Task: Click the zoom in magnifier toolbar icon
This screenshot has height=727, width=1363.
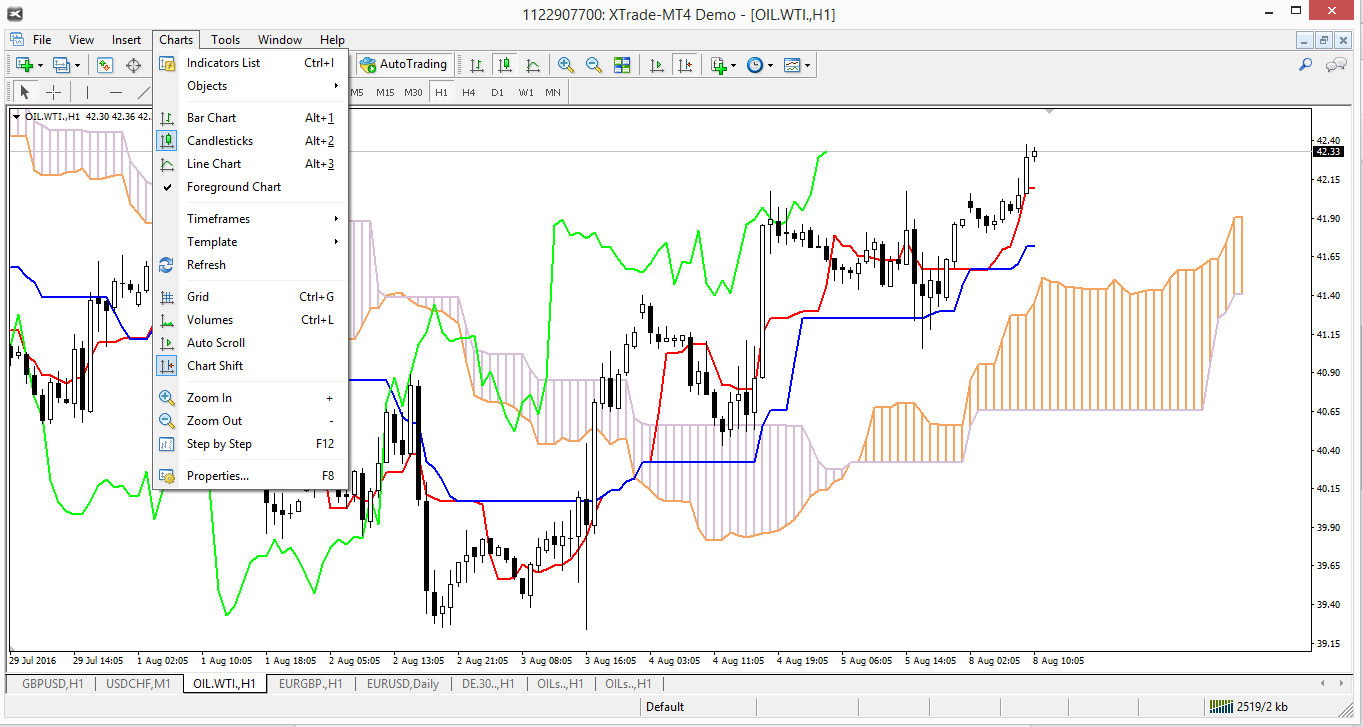Action: pos(566,65)
